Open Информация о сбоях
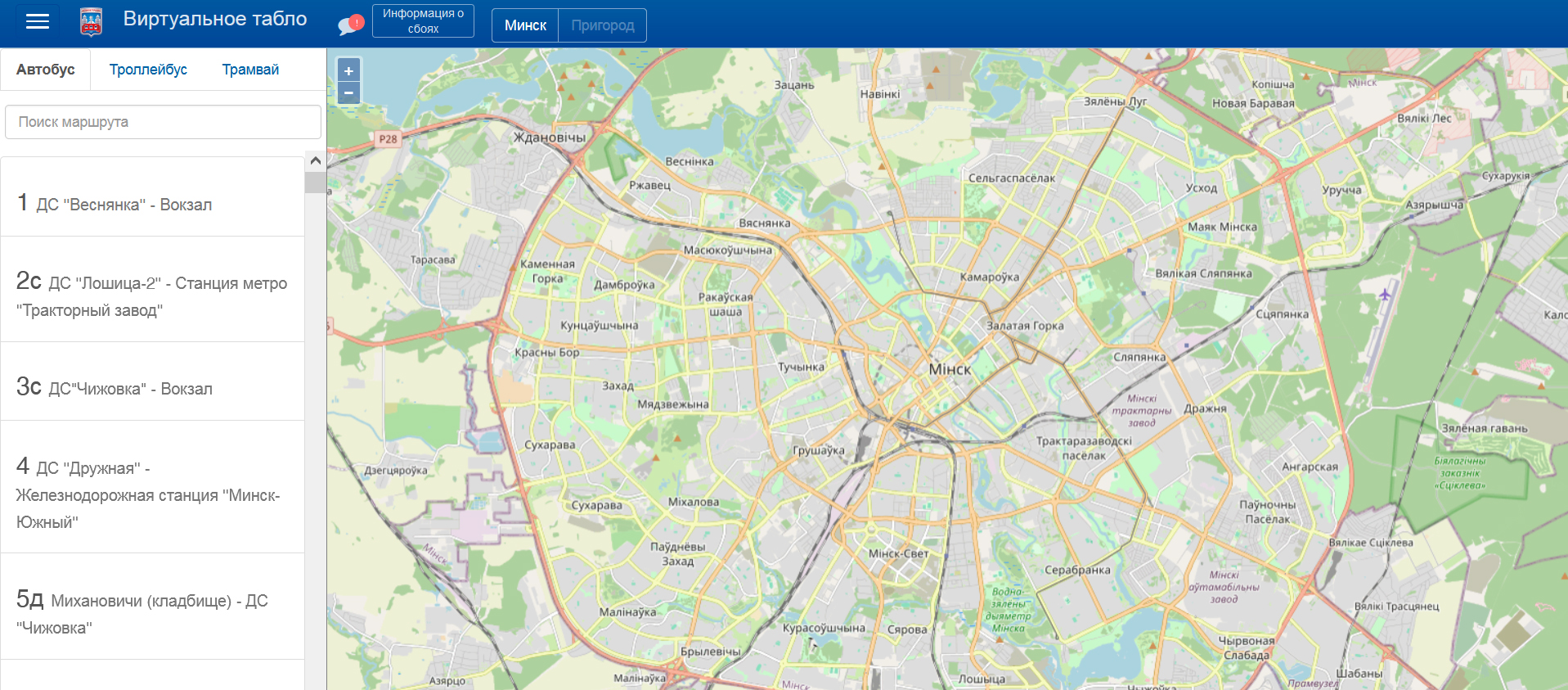The image size is (1568, 690). 423,21
